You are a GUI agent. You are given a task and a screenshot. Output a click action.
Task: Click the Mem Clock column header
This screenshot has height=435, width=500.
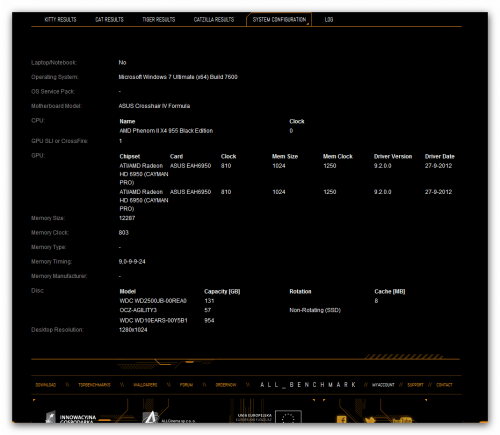point(338,156)
